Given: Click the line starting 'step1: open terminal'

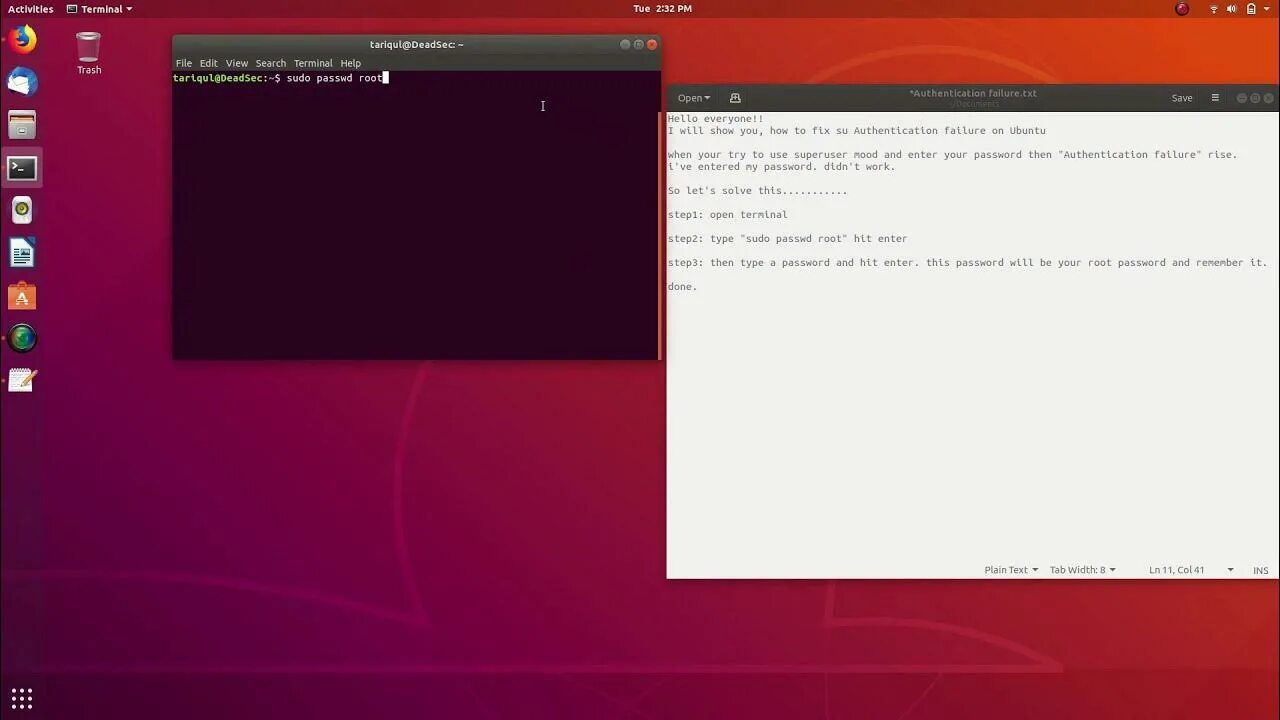Looking at the screenshot, I should [728, 215].
